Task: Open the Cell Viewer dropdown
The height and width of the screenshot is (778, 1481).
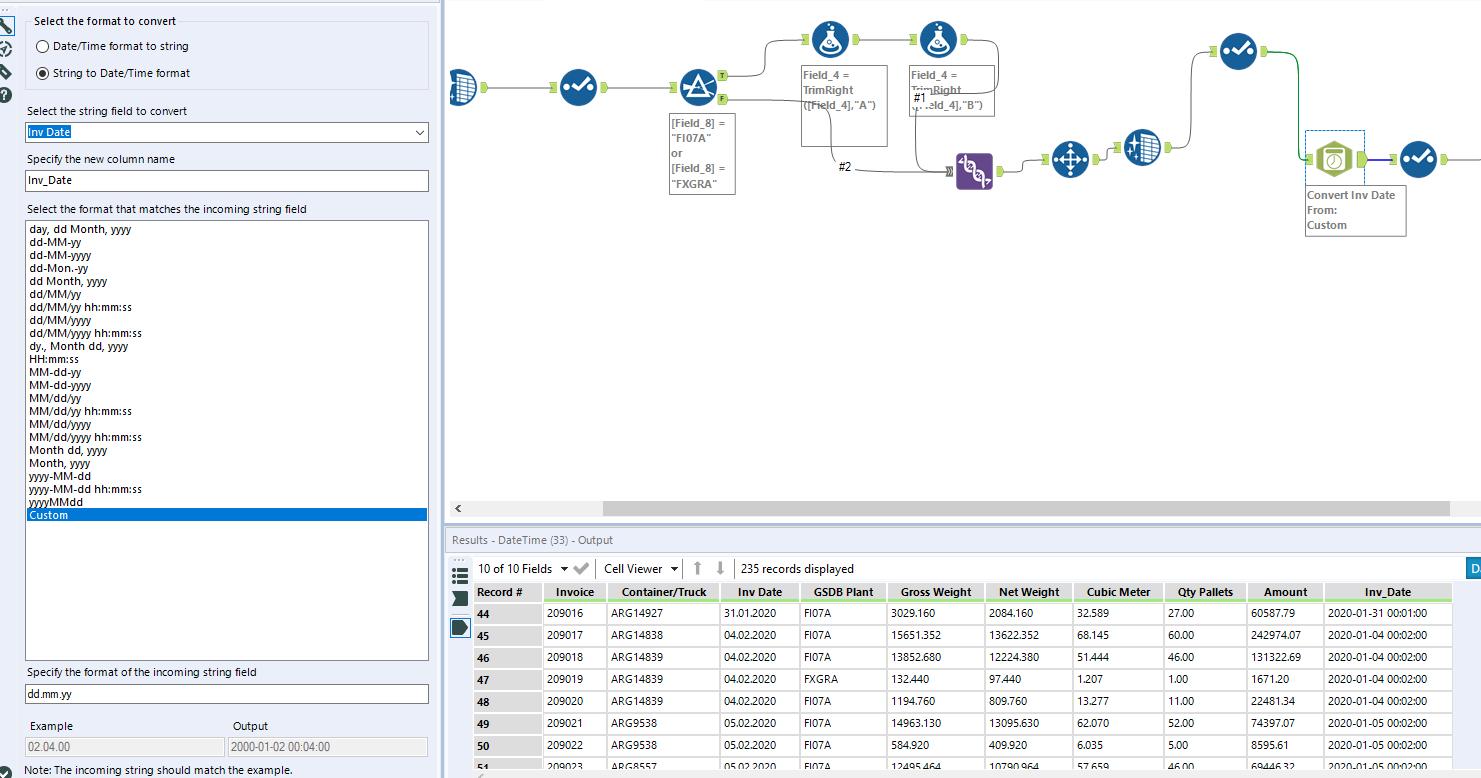Action: click(x=674, y=569)
